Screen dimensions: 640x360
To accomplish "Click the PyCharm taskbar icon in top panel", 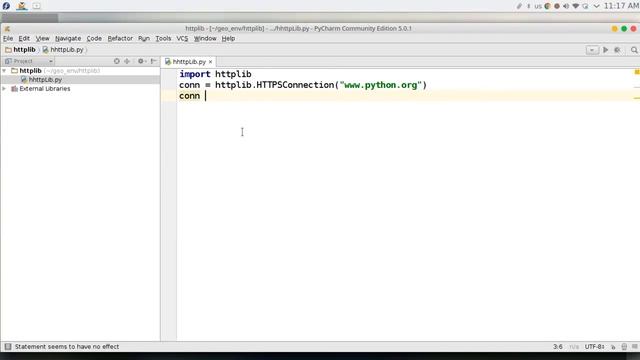I will tap(22, 6).
